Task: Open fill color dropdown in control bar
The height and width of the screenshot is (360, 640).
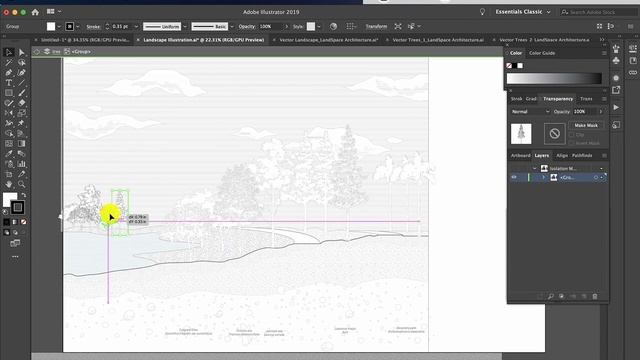Action: pos(59,27)
